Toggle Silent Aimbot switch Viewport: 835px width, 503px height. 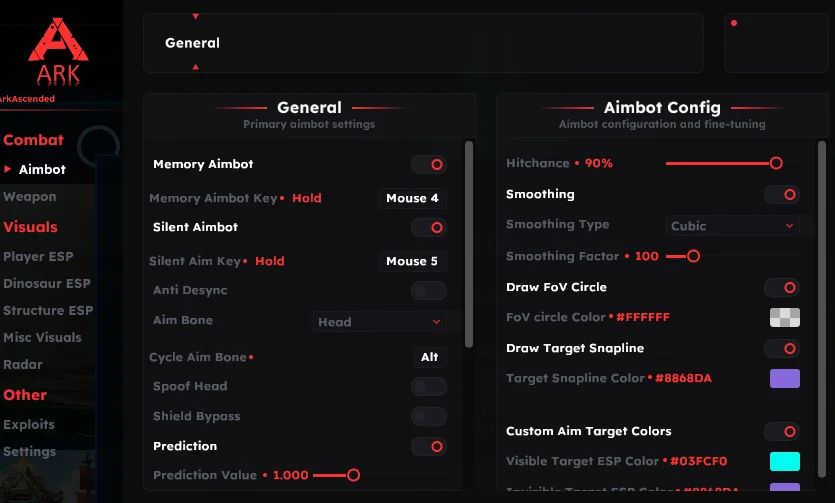[429, 228]
